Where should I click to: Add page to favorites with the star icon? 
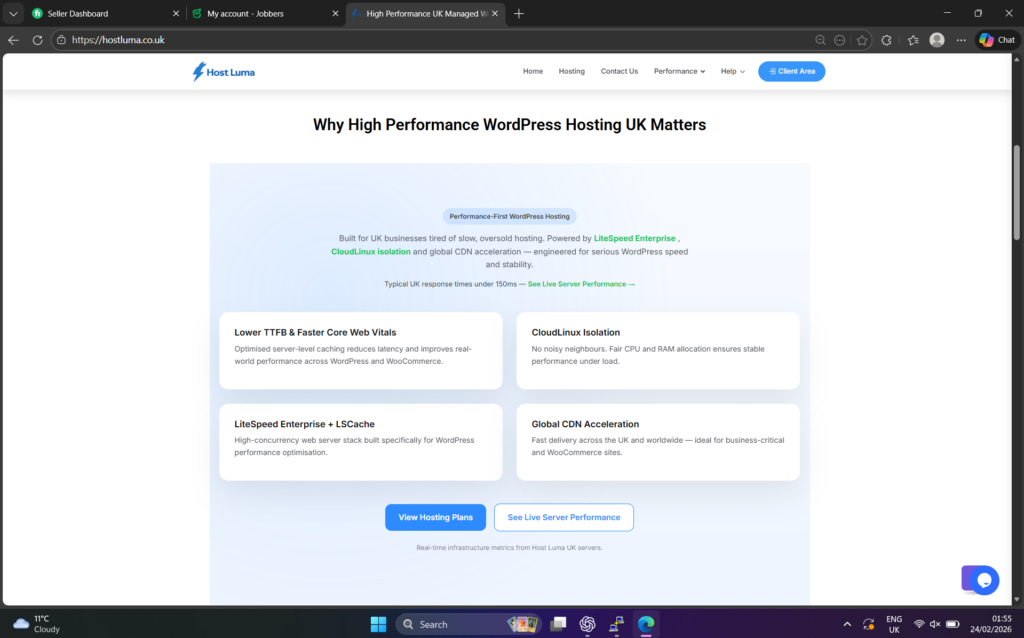click(x=862, y=40)
